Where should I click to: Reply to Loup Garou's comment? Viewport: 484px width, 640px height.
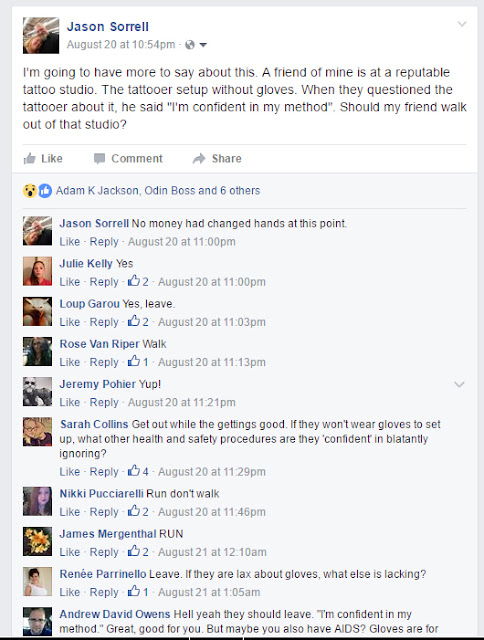click(104, 322)
